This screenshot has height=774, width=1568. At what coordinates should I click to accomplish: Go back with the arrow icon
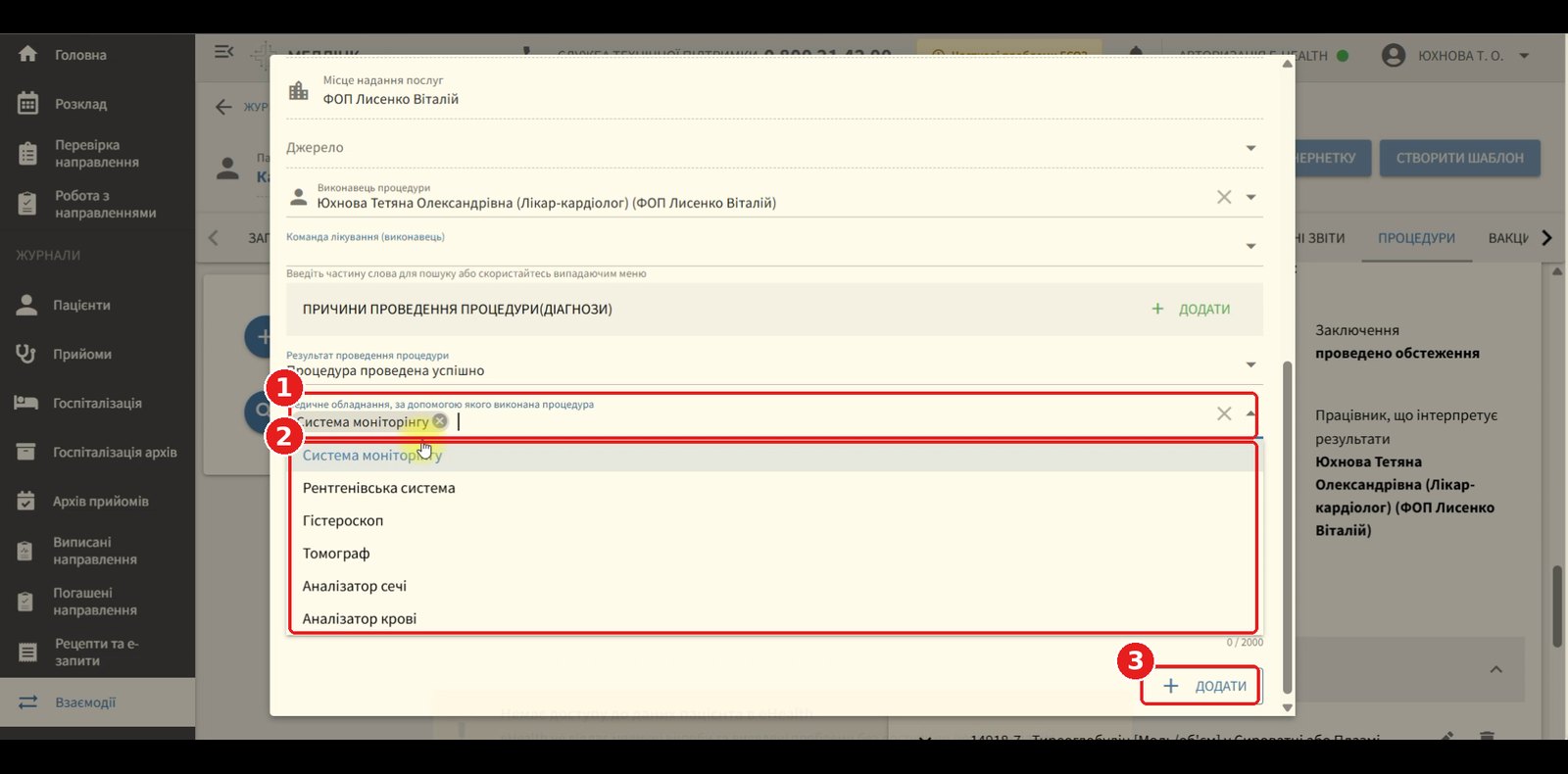(223, 107)
